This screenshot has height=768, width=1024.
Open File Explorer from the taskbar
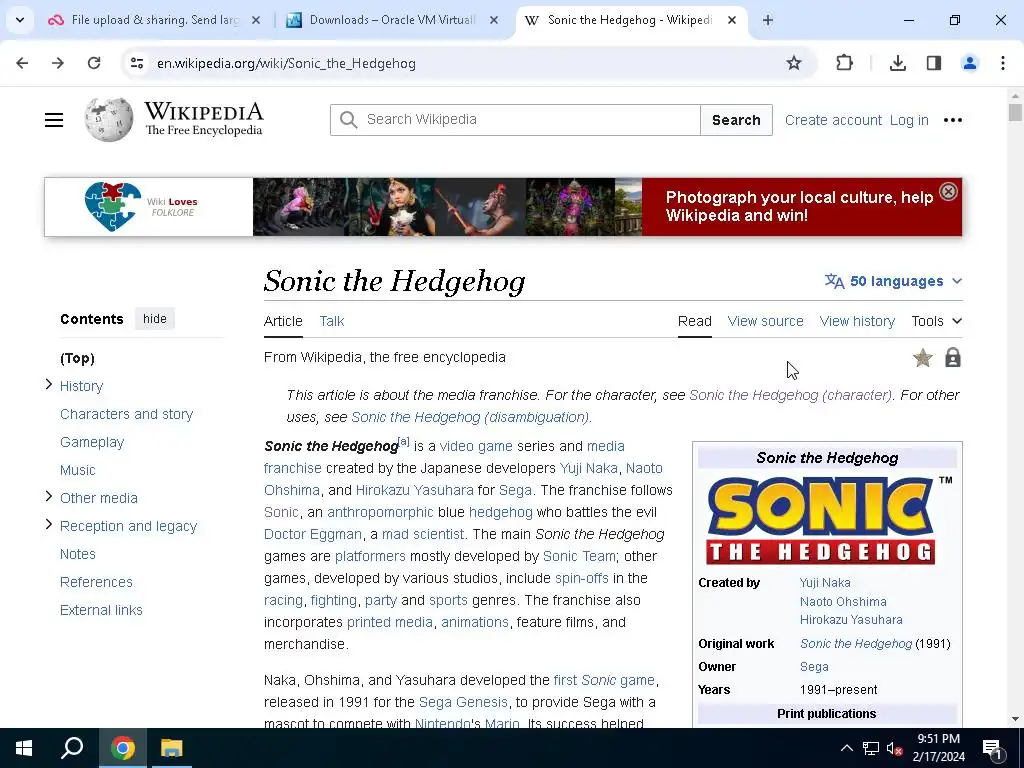172,748
